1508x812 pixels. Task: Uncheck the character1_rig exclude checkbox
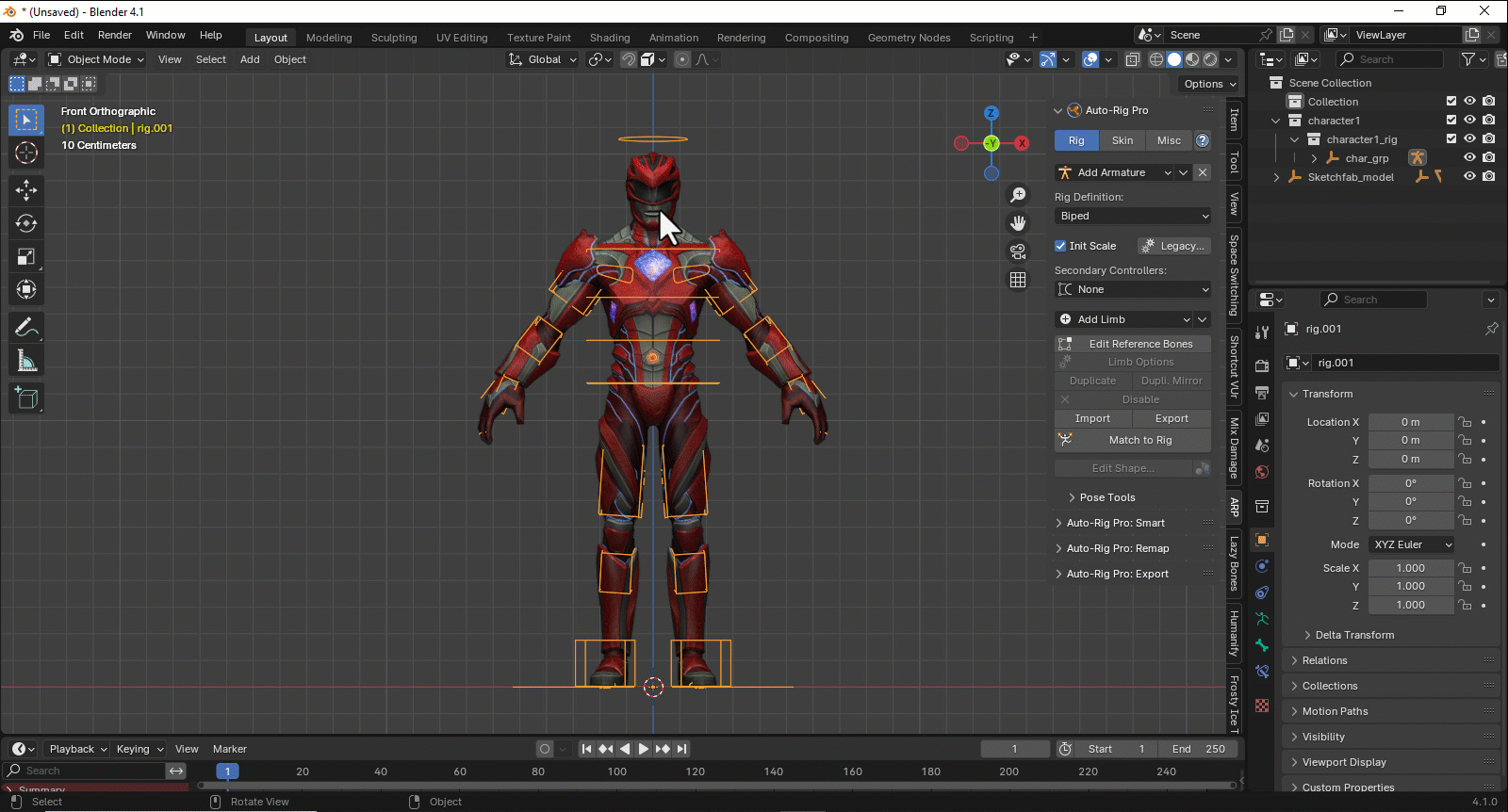1451,139
